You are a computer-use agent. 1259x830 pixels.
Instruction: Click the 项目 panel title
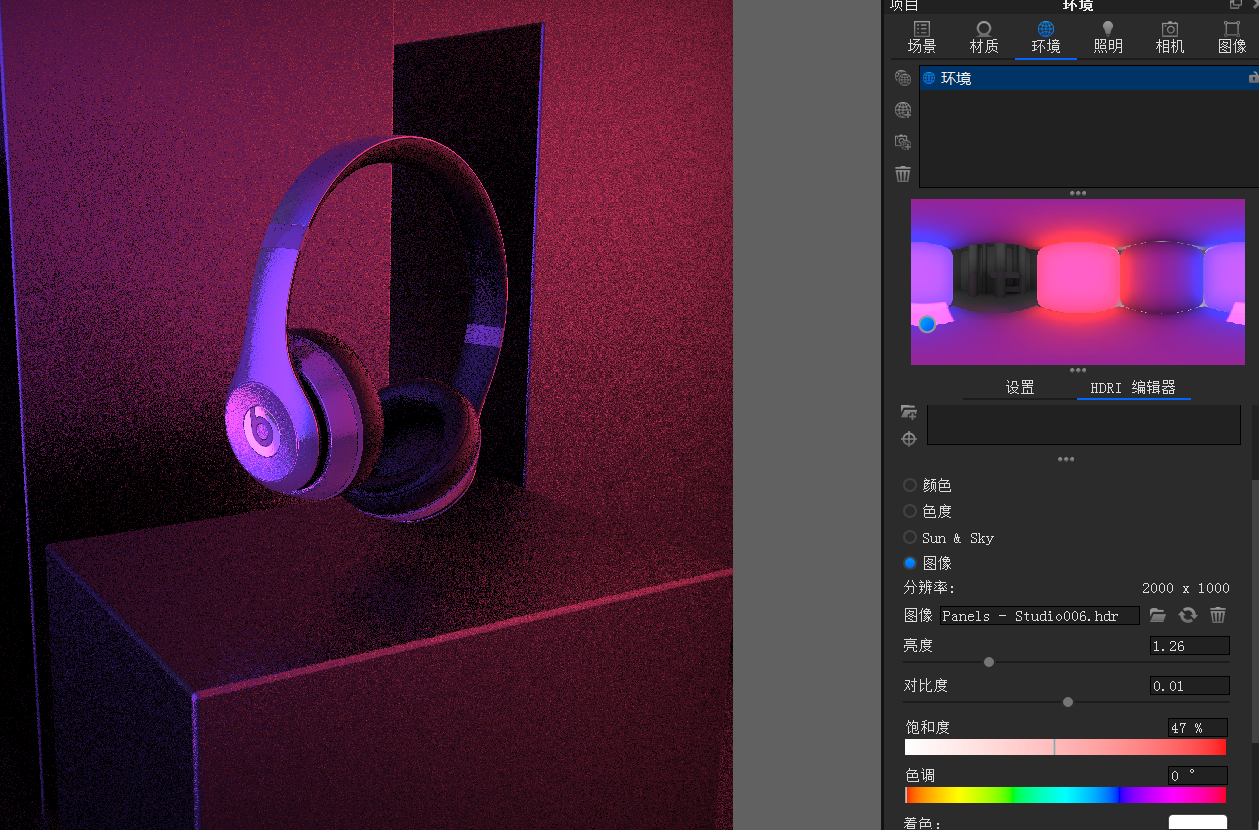coord(904,5)
